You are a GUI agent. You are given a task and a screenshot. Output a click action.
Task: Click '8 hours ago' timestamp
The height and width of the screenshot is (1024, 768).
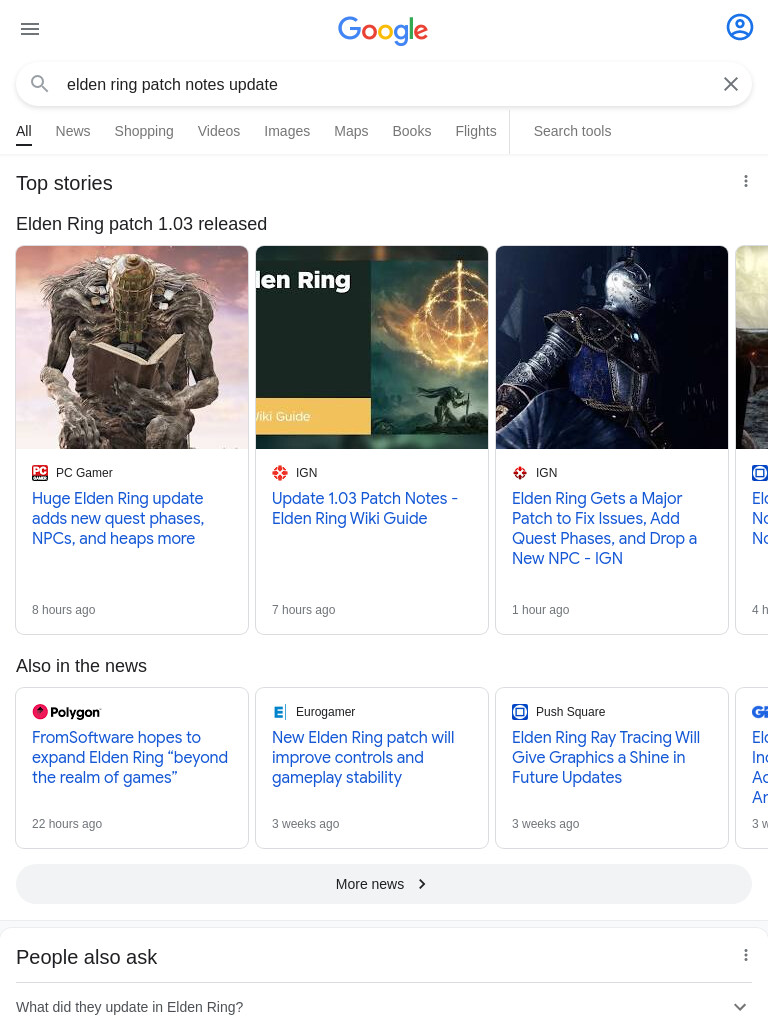point(63,609)
